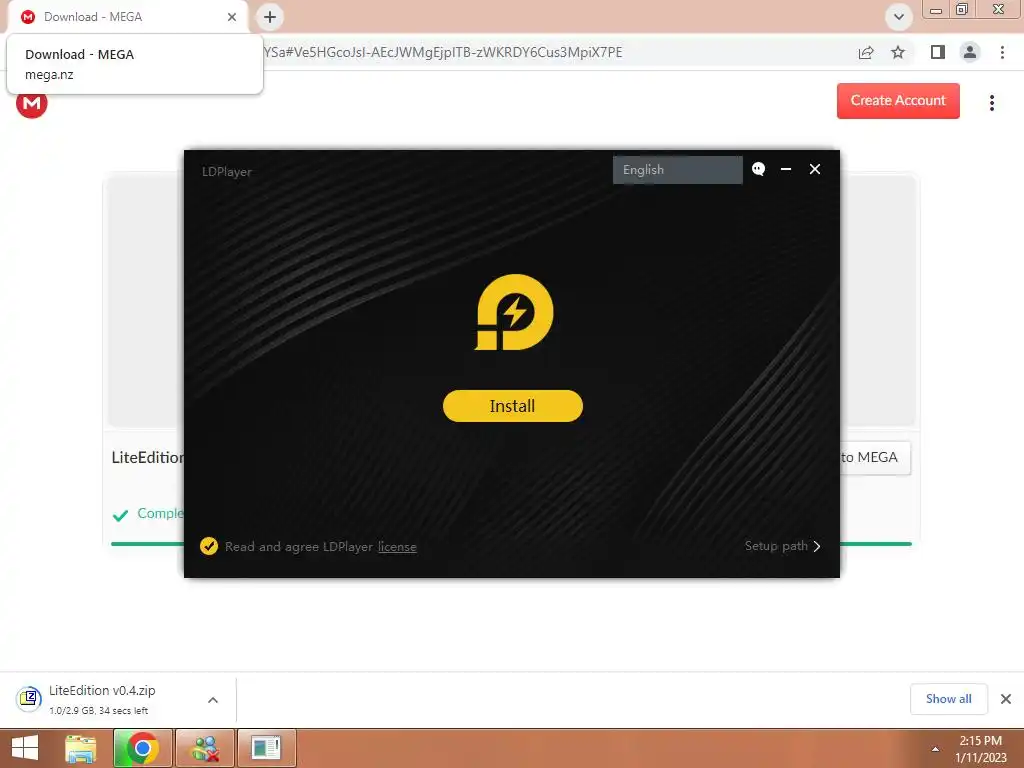Image resolution: width=1024 pixels, height=768 pixels.
Task: Click the Chrome taskbar icon
Action: click(x=142, y=748)
